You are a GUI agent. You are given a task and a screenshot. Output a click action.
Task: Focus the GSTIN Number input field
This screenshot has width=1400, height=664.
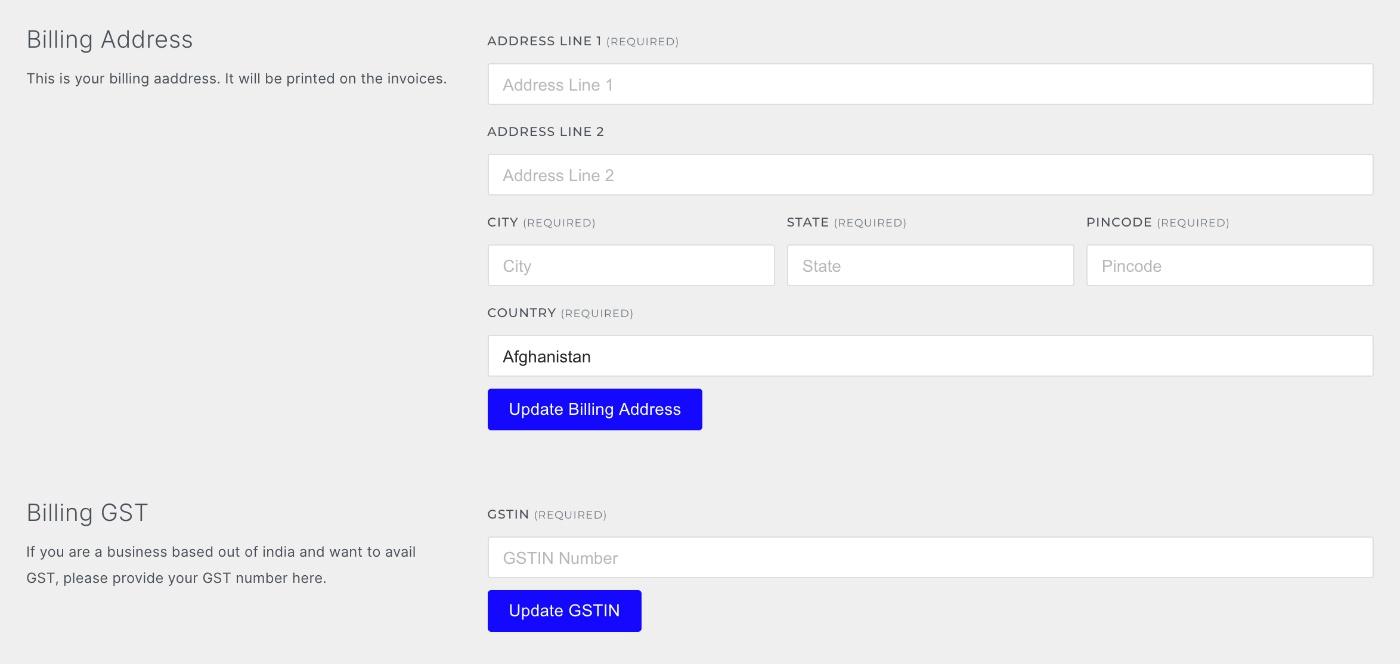pos(930,557)
